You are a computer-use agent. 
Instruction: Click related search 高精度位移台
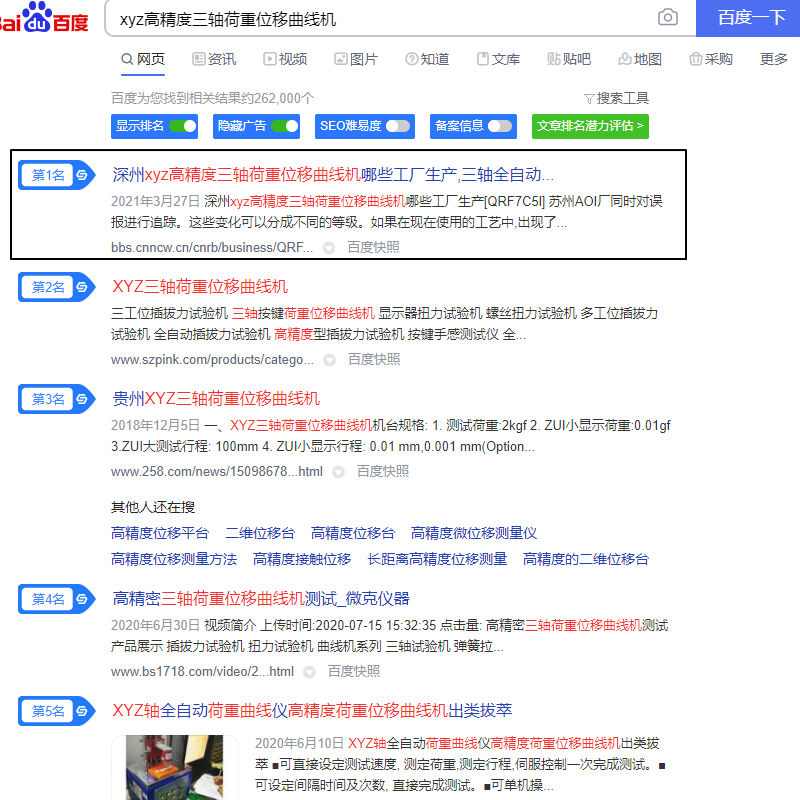pos(353,533)
